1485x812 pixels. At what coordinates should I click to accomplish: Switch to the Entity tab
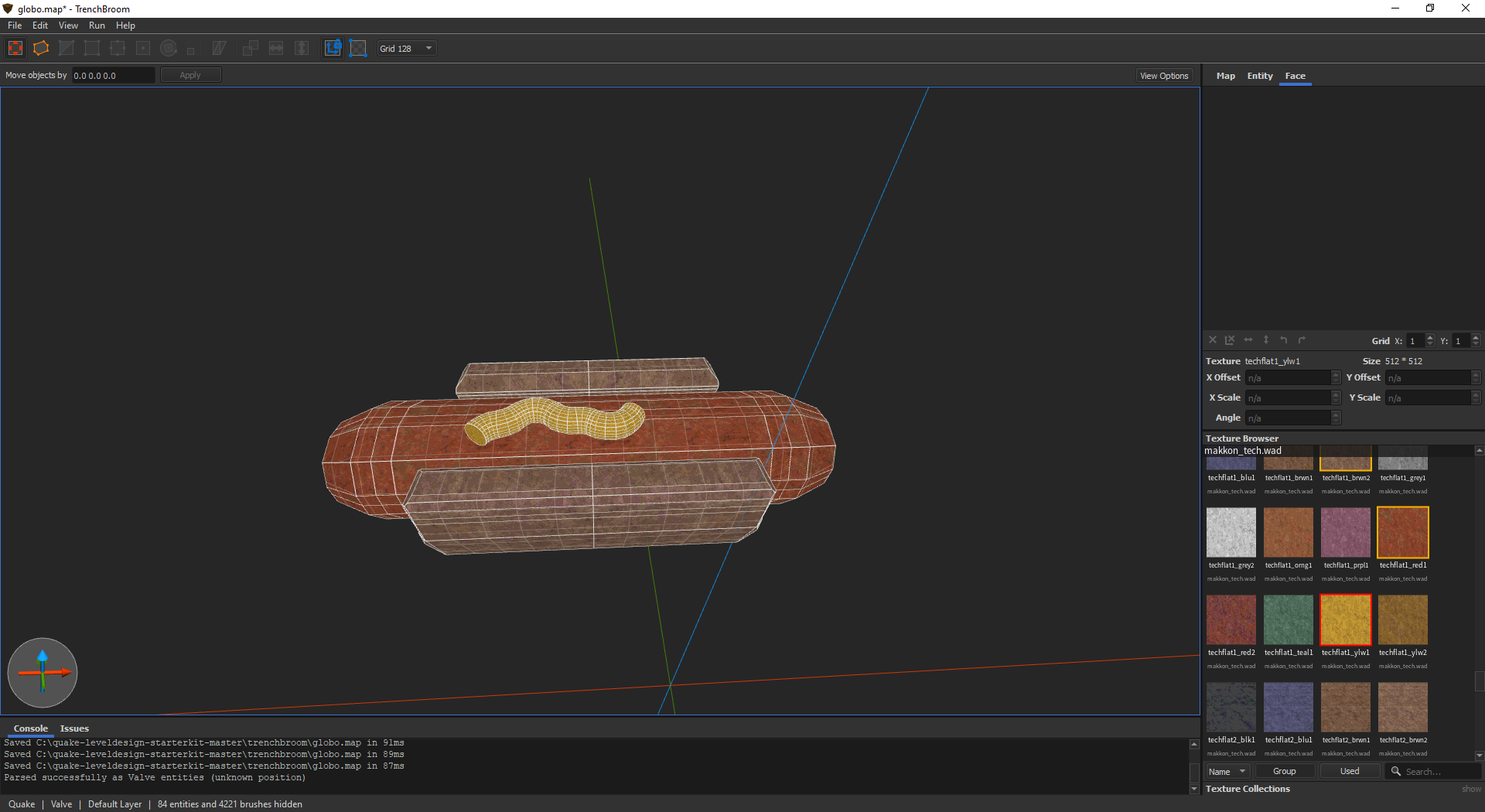tap(1260, 76)
